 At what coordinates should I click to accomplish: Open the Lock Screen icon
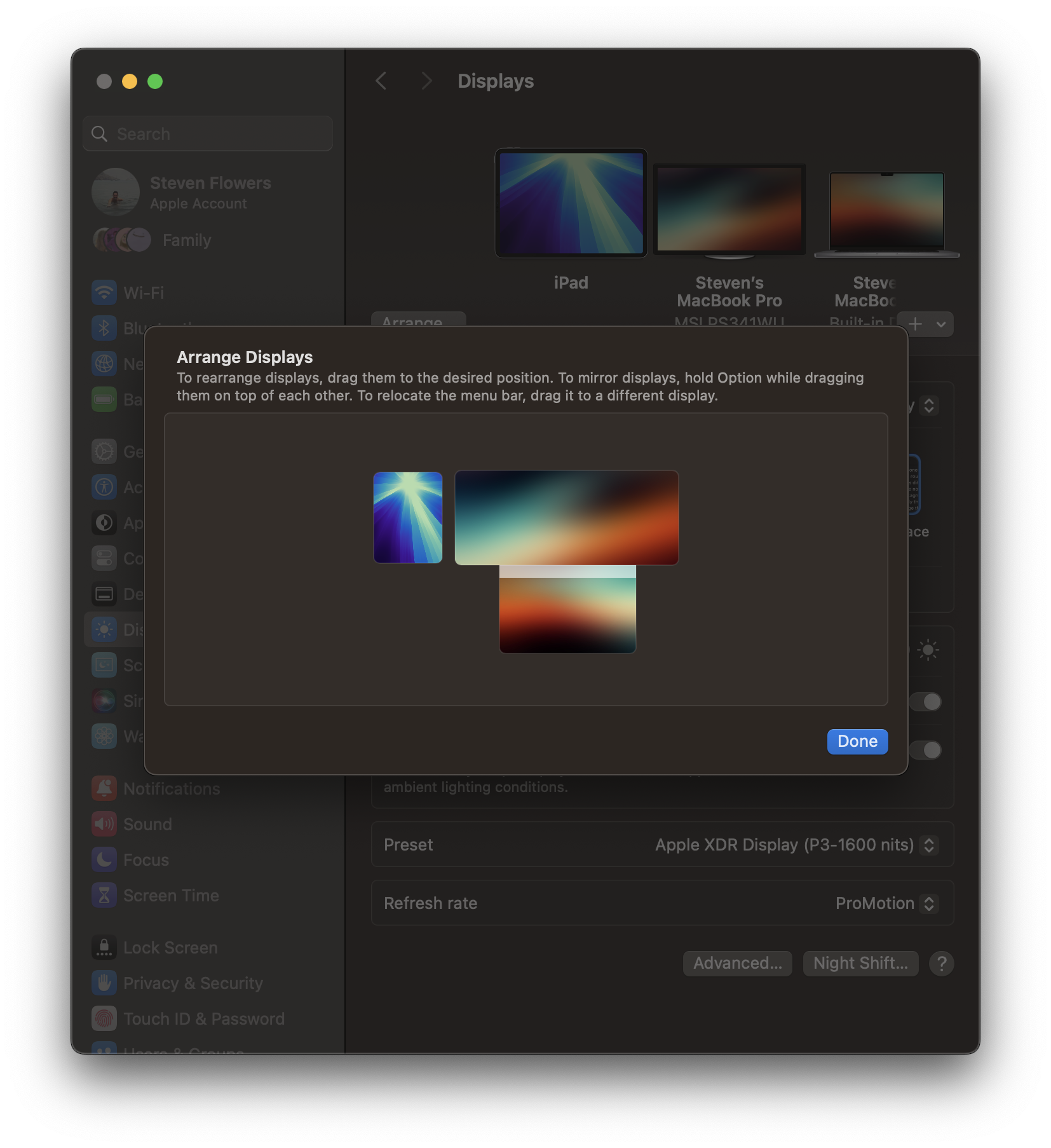(104, 947)
